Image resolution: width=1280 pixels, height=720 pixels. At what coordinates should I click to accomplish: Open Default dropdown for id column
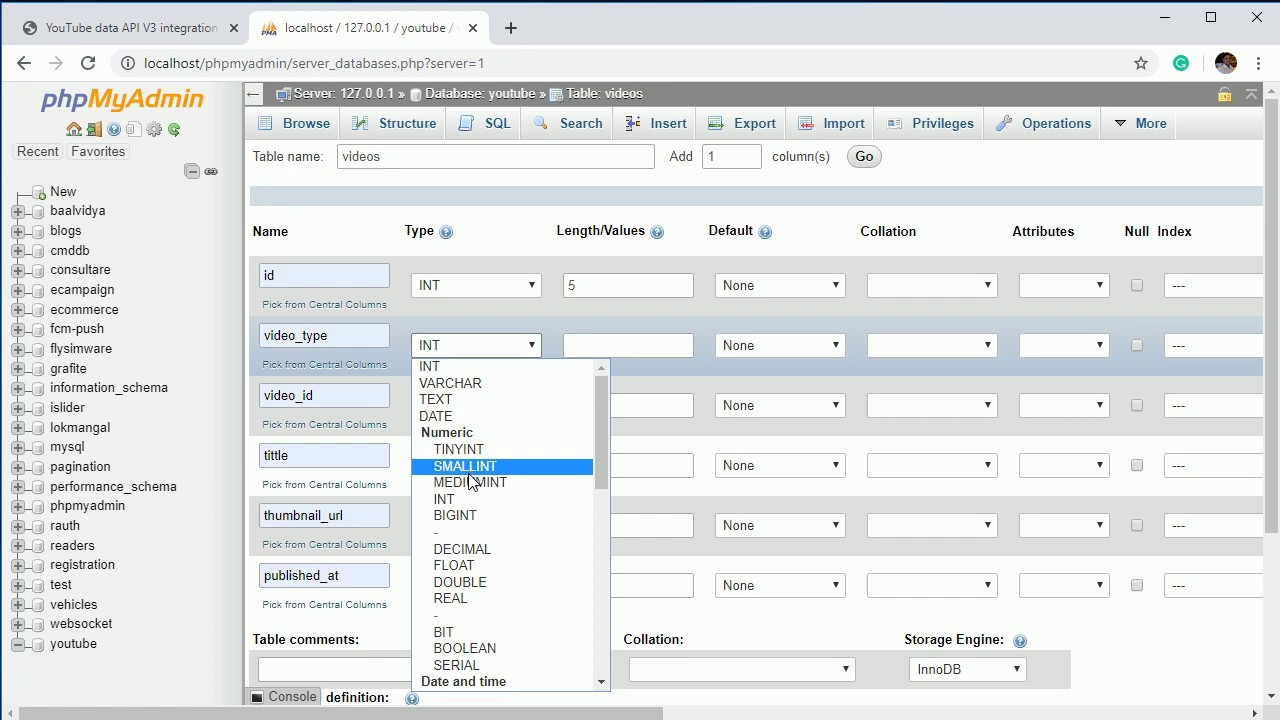(x=780, y=285)
